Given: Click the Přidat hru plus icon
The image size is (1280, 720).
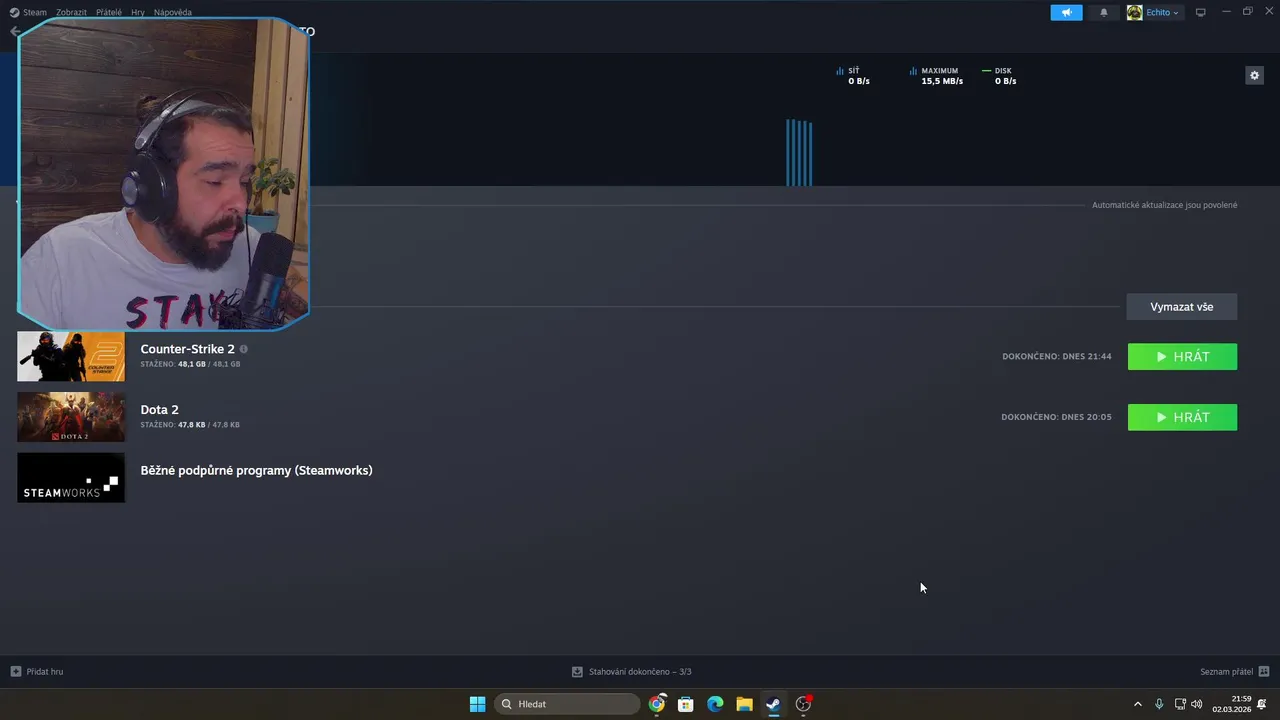Looking at the screenshot, I should 15,672.
